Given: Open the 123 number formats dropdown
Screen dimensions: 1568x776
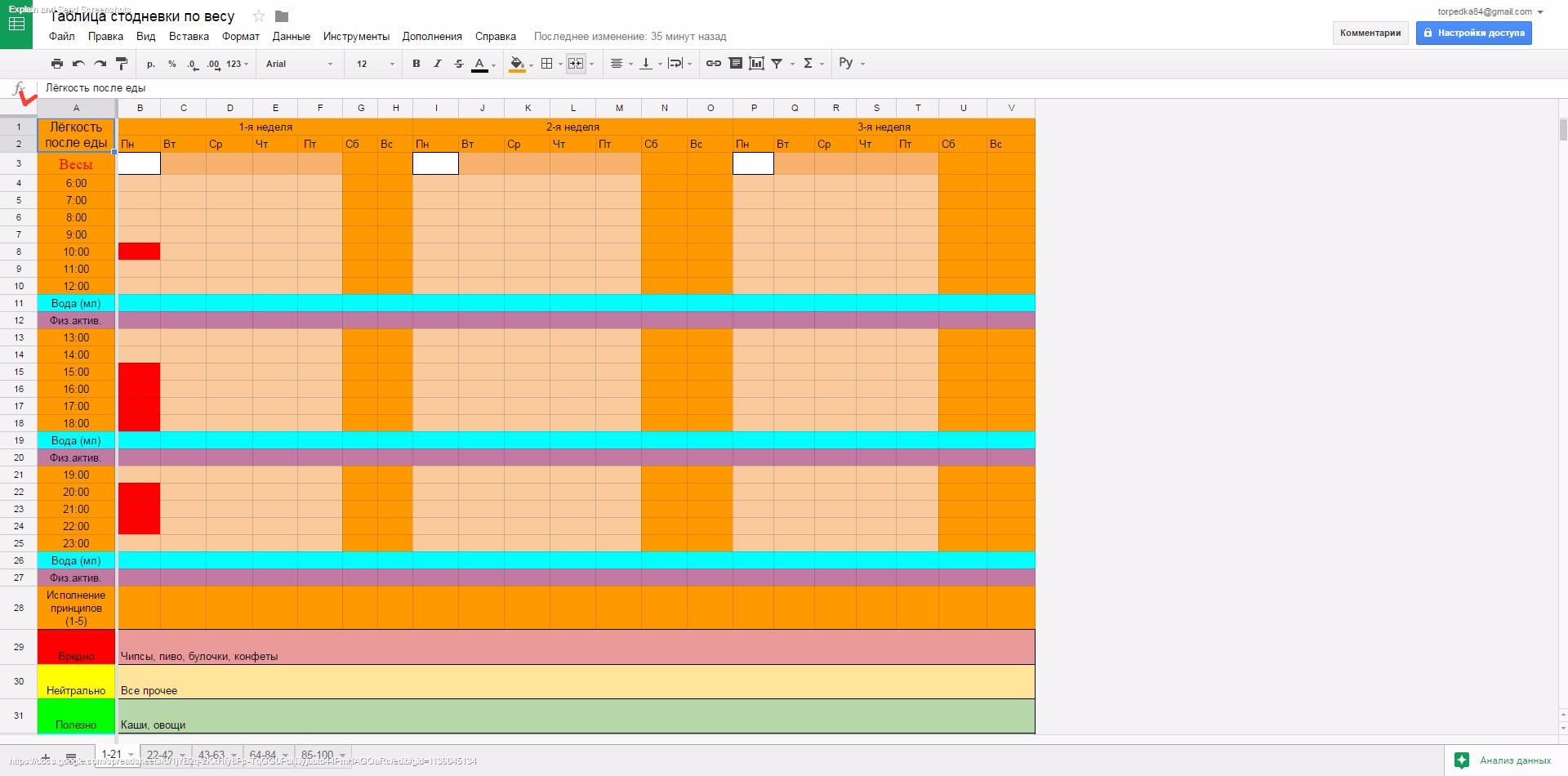Looking at the screenshot, I should (237, 64).
